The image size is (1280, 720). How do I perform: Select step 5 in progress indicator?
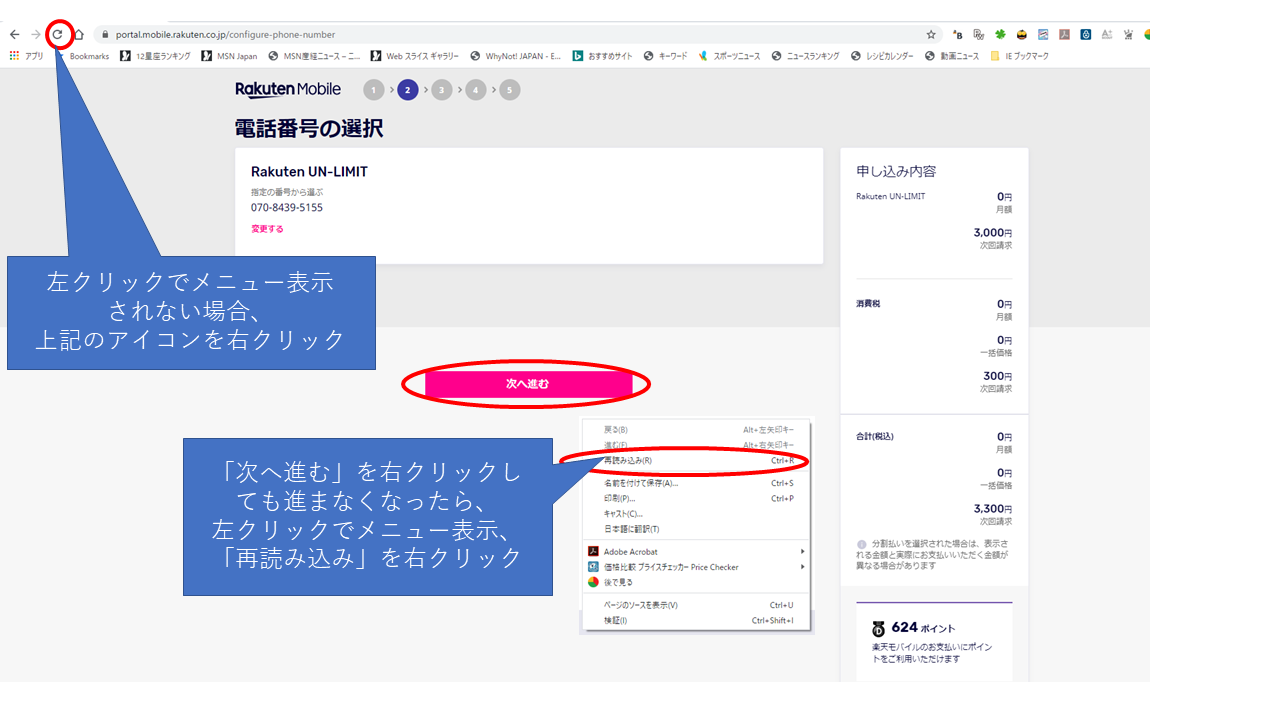click(510, 90)
